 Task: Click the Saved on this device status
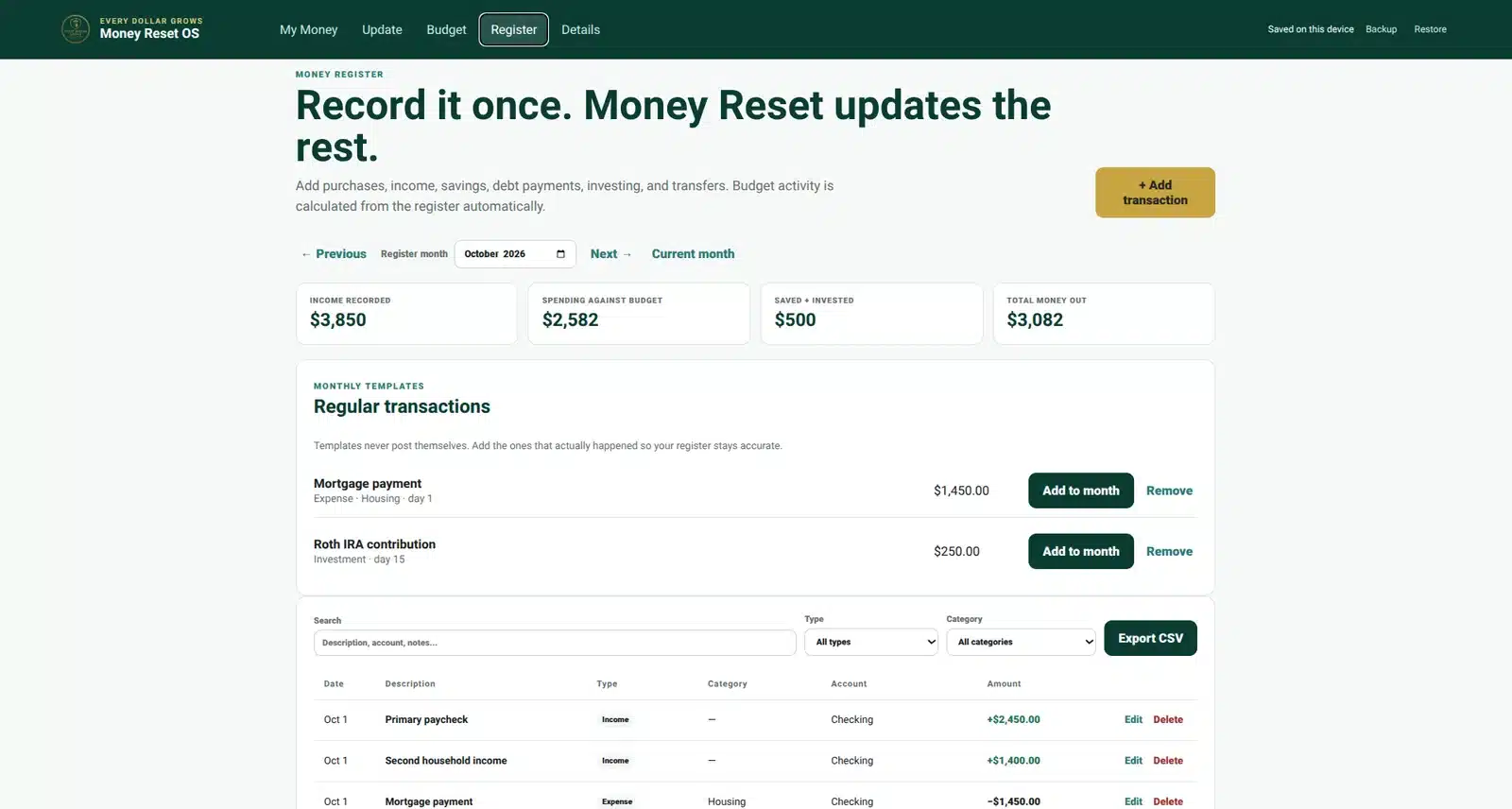pyautogui.click(x=1311, y=29)
